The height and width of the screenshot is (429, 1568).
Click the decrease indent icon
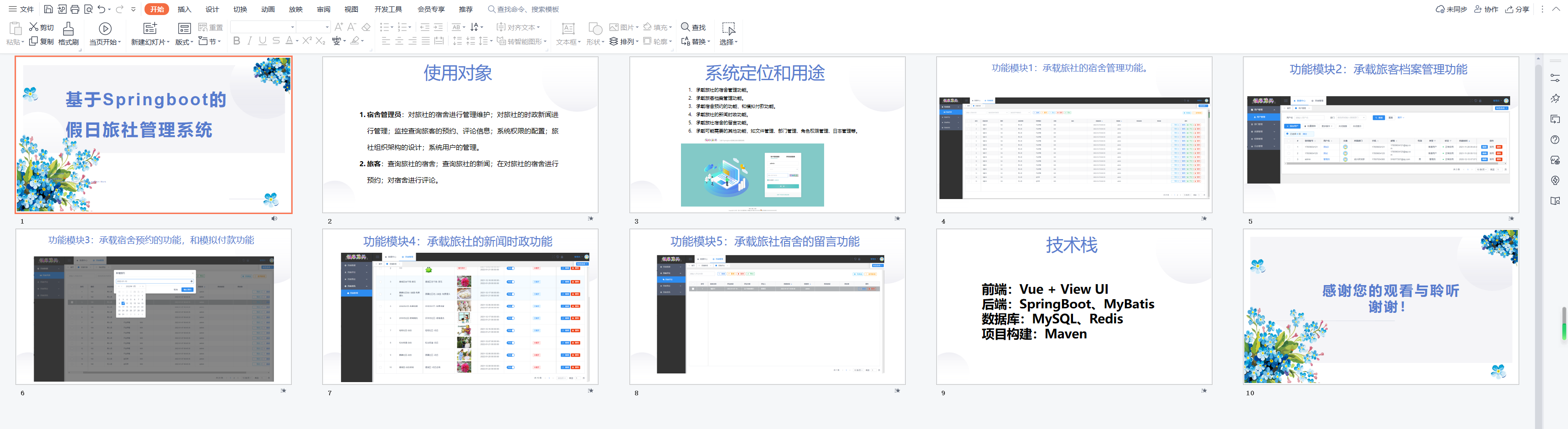(x=425, y=27)
